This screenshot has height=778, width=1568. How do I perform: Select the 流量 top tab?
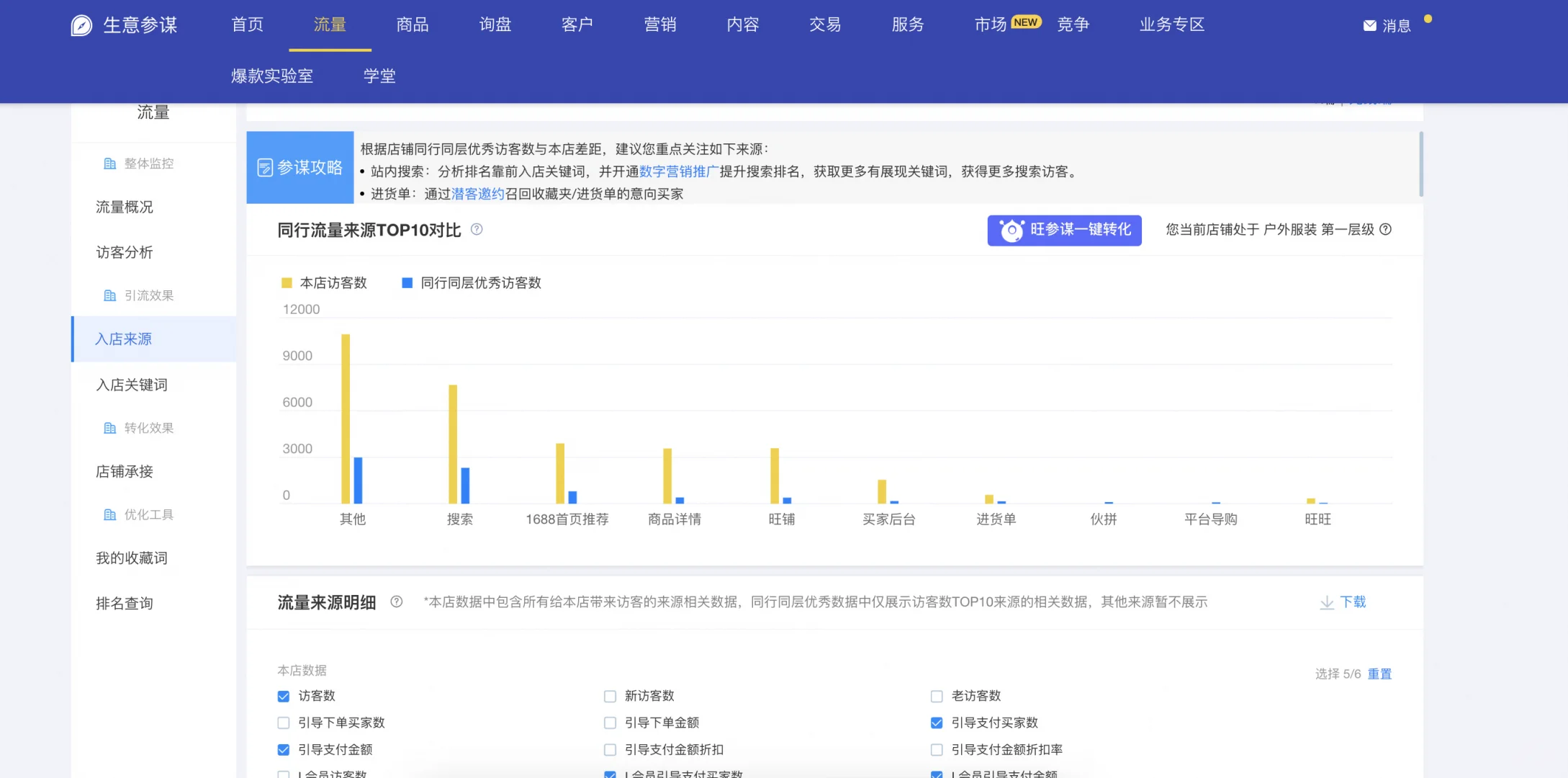coord(330,25)
